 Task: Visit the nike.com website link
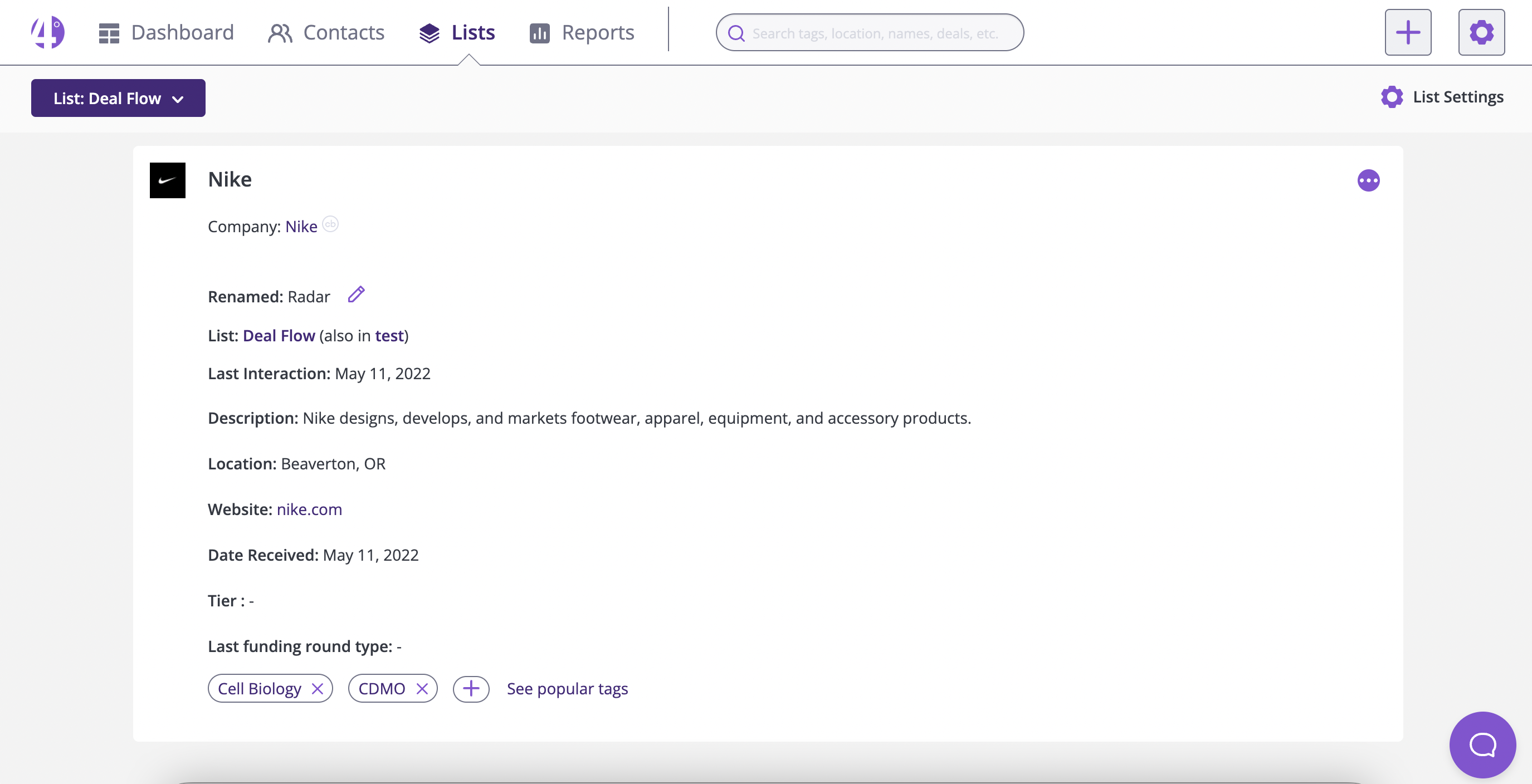pos(309,509)
